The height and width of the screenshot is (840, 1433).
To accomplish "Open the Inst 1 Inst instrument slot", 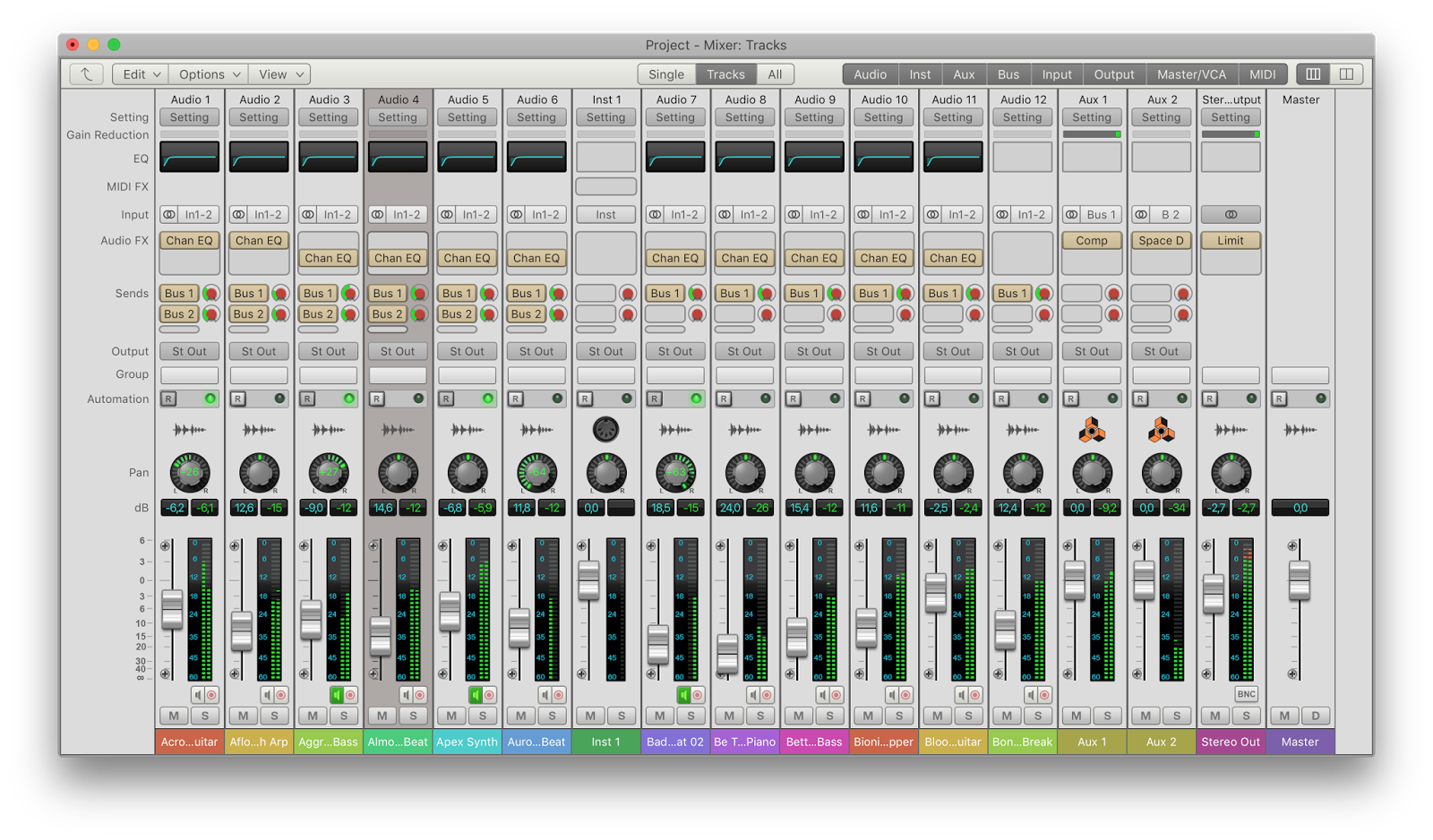I will pos(605,215).
